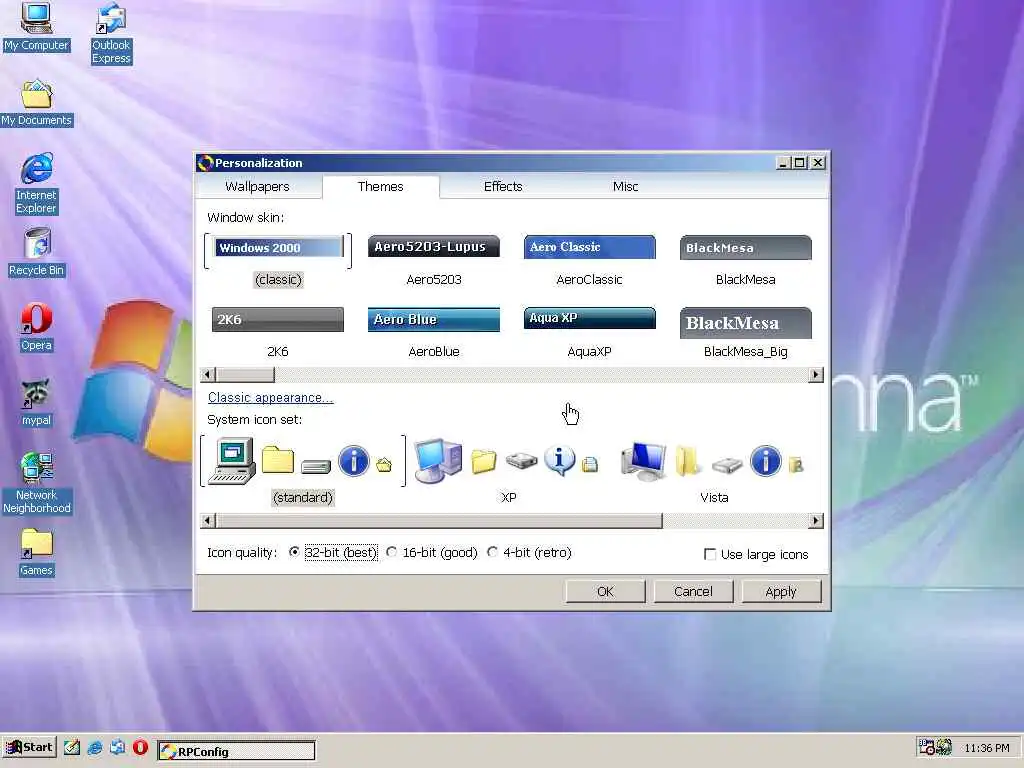Click the first quick launch icon beside Start
Screen dimensions: 1024x768
click(72, 747)
